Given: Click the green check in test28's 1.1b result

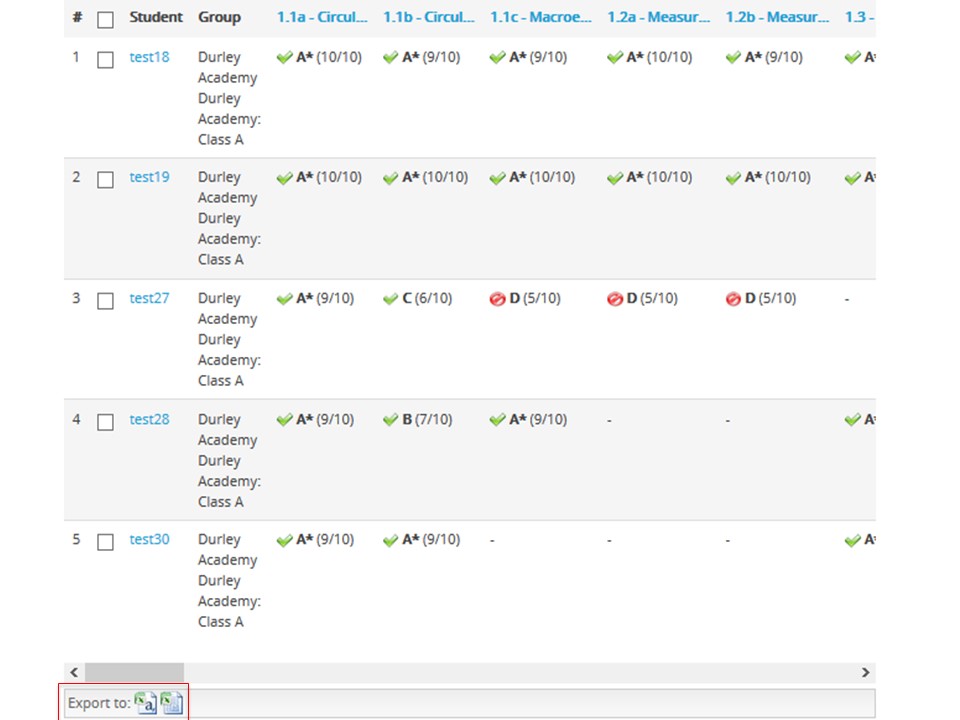Looking at the screenshot, I should coord(391,420).
